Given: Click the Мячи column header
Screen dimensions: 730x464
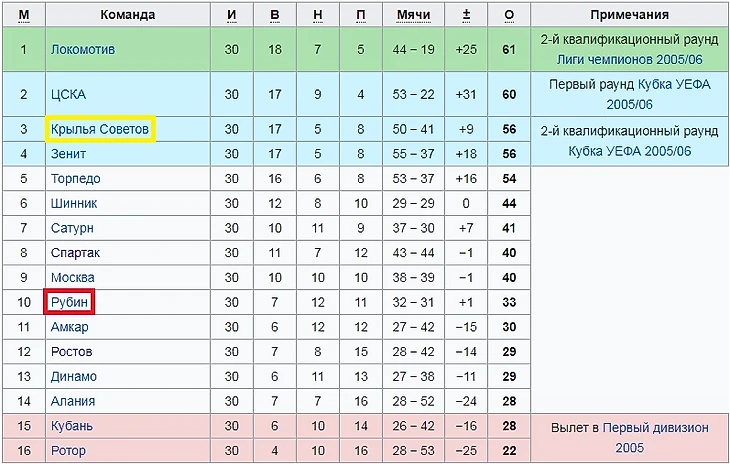Looking at the screenshot, I should coord(413,15).
